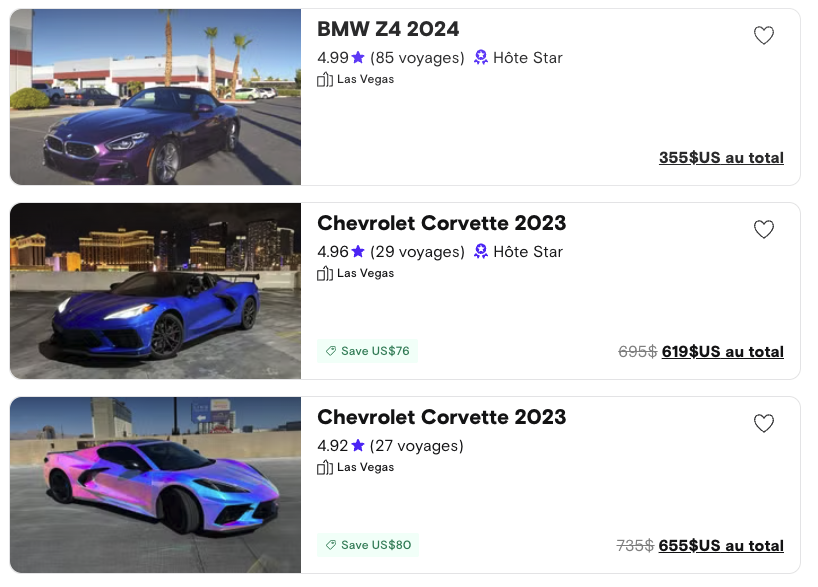Screen dimensions: 818x587
Task: Click the Save US$80 tag icon
Action: coord(331,545)
